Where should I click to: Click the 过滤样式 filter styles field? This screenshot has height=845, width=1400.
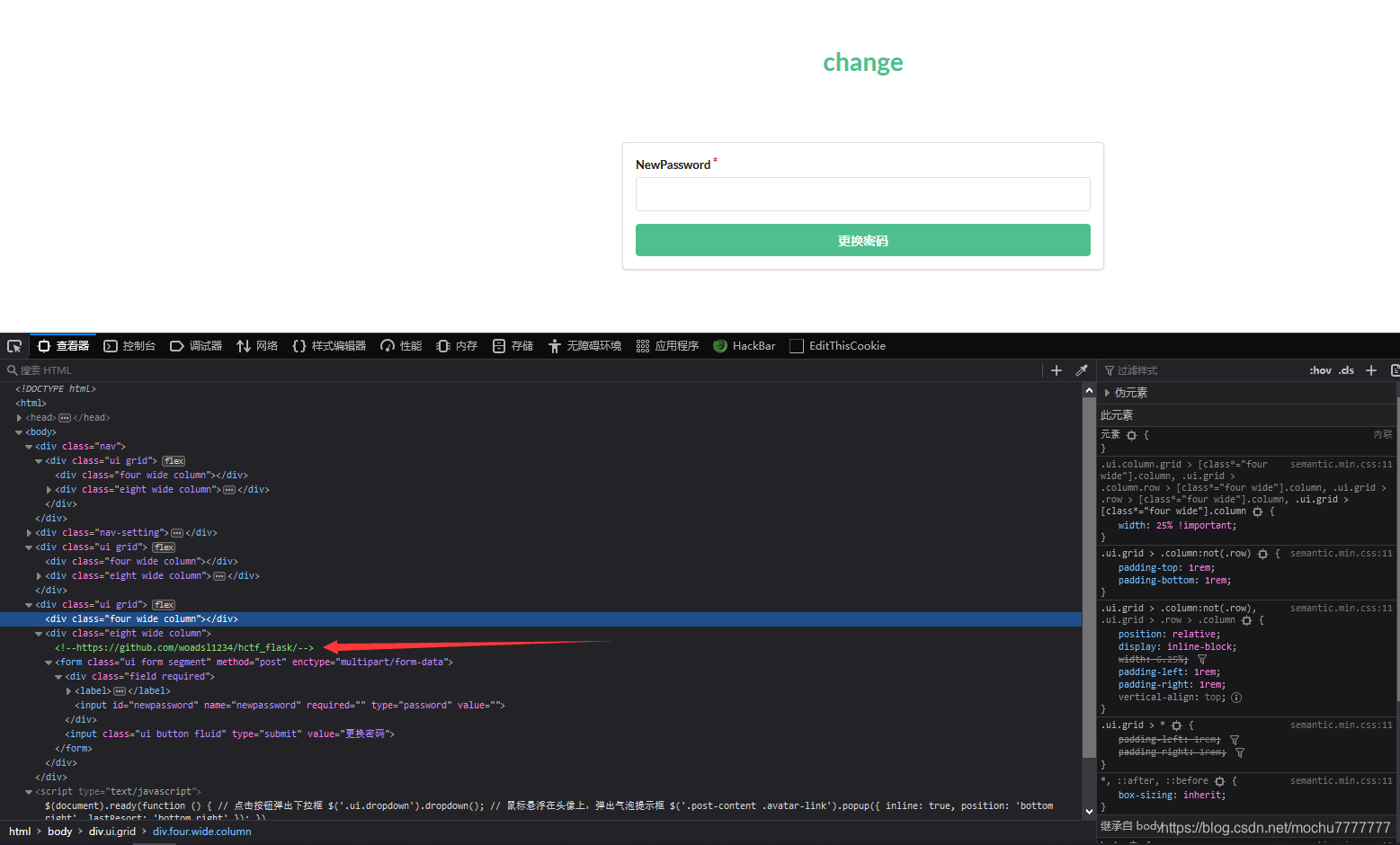click(1200, 370)
